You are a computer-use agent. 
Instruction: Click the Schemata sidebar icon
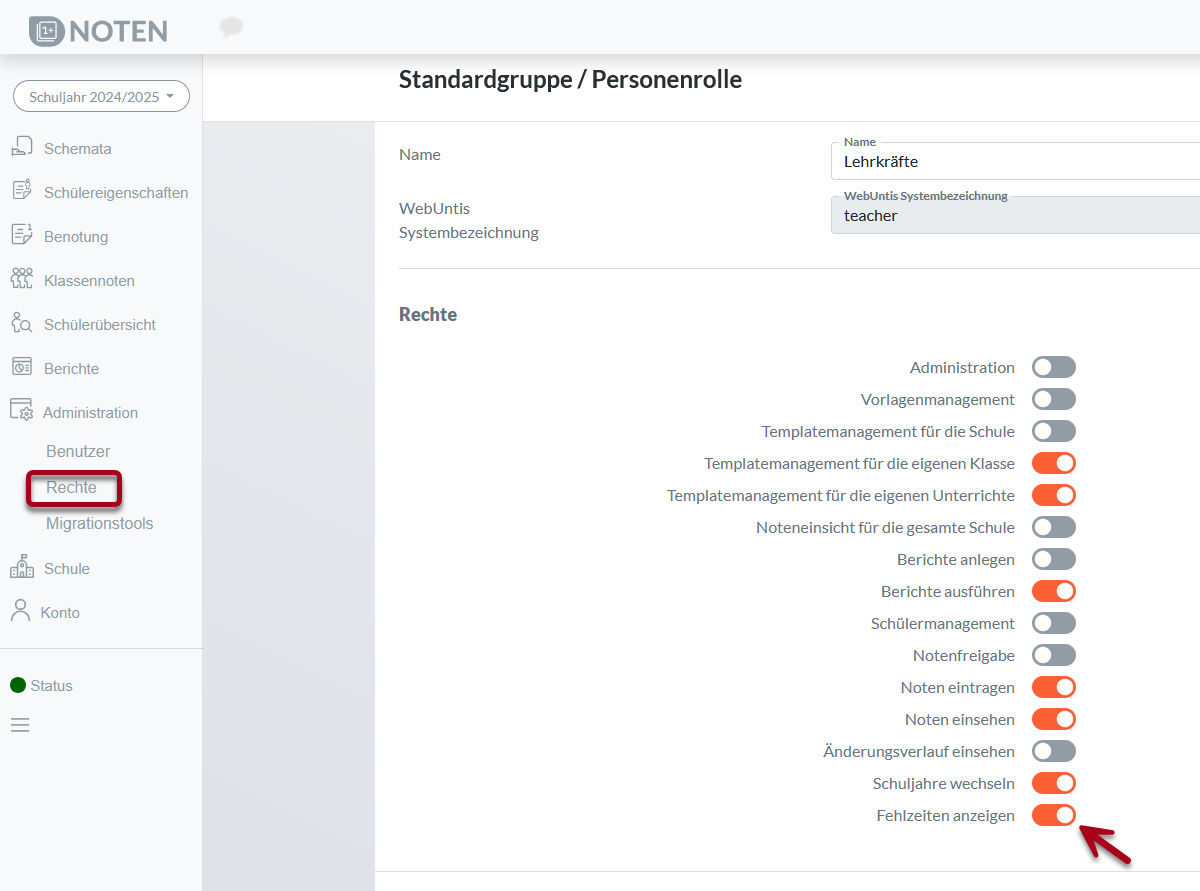click(22, 147)
